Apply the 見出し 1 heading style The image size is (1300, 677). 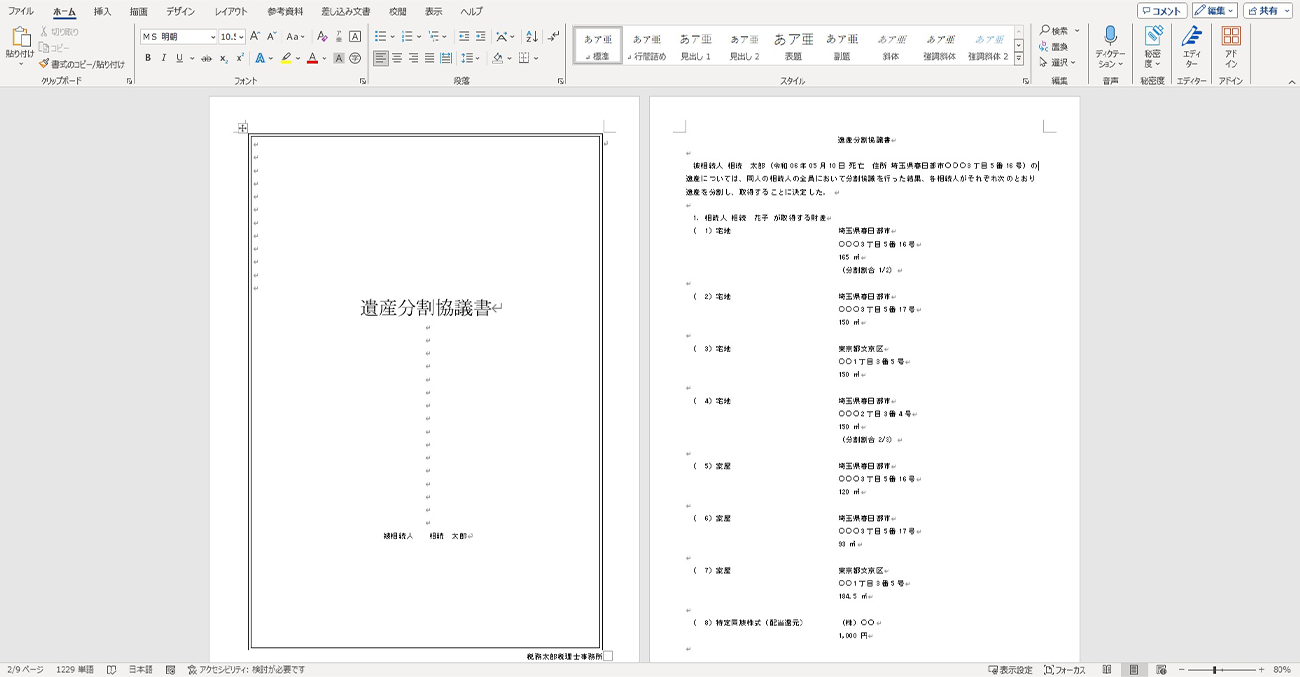(x=695, y=46)
